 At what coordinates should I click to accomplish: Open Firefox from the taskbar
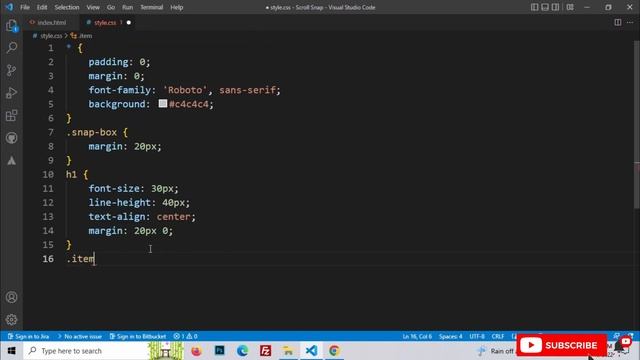pos(196,351)
